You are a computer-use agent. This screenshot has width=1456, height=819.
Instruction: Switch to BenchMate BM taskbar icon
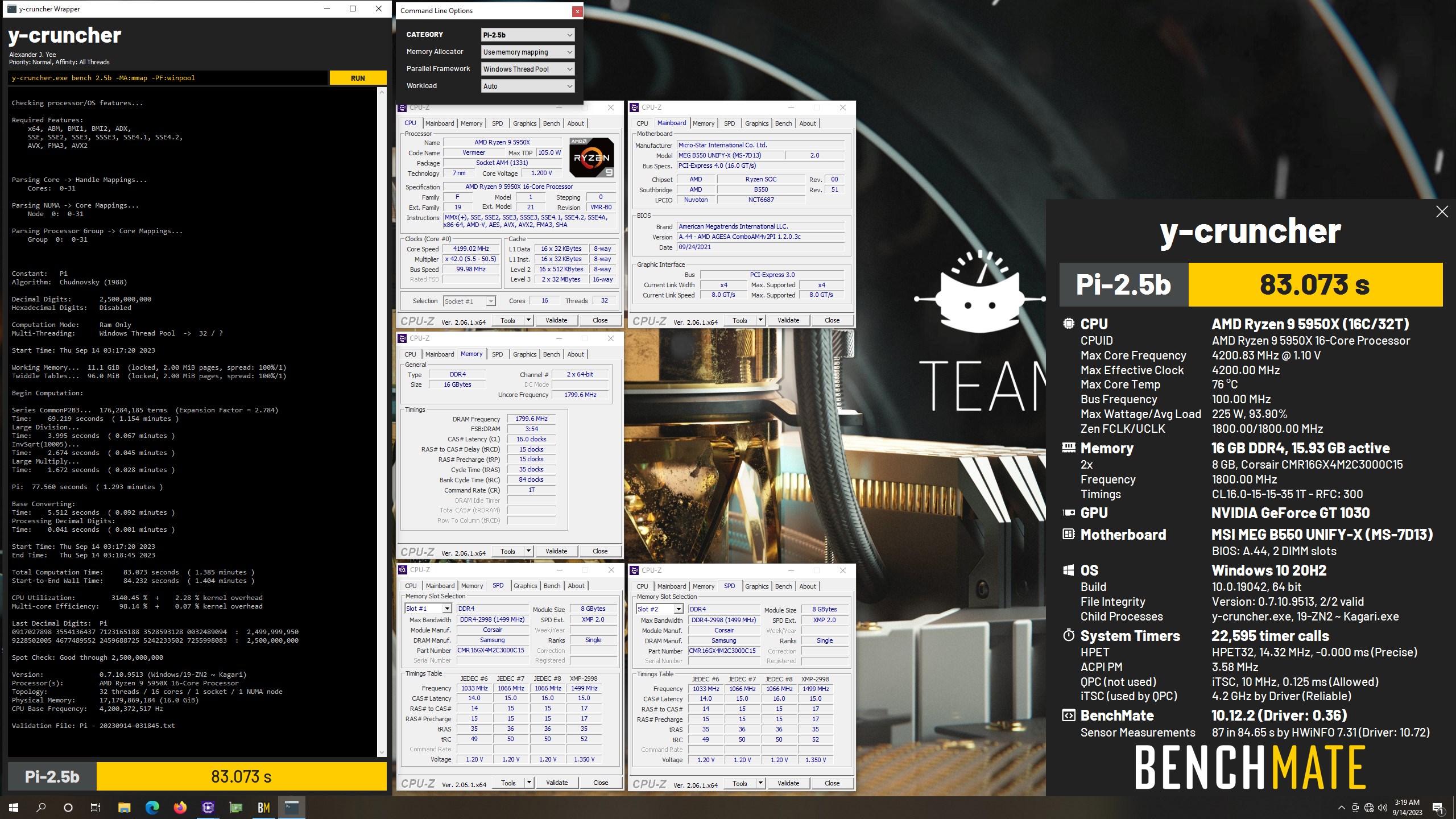coord(263,807)
